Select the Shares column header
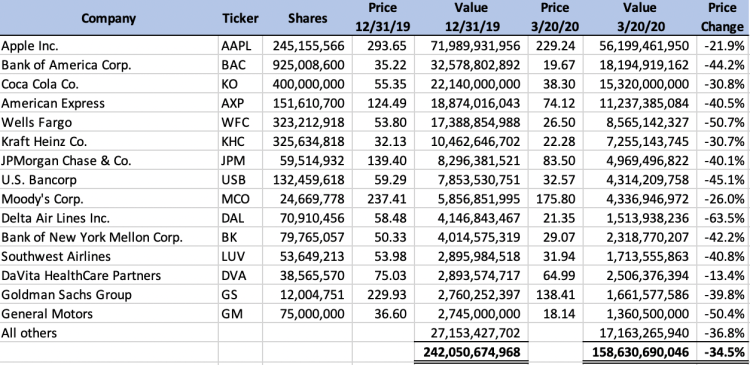750x365 pixels. pyautogui.click(x=308, y=18)
